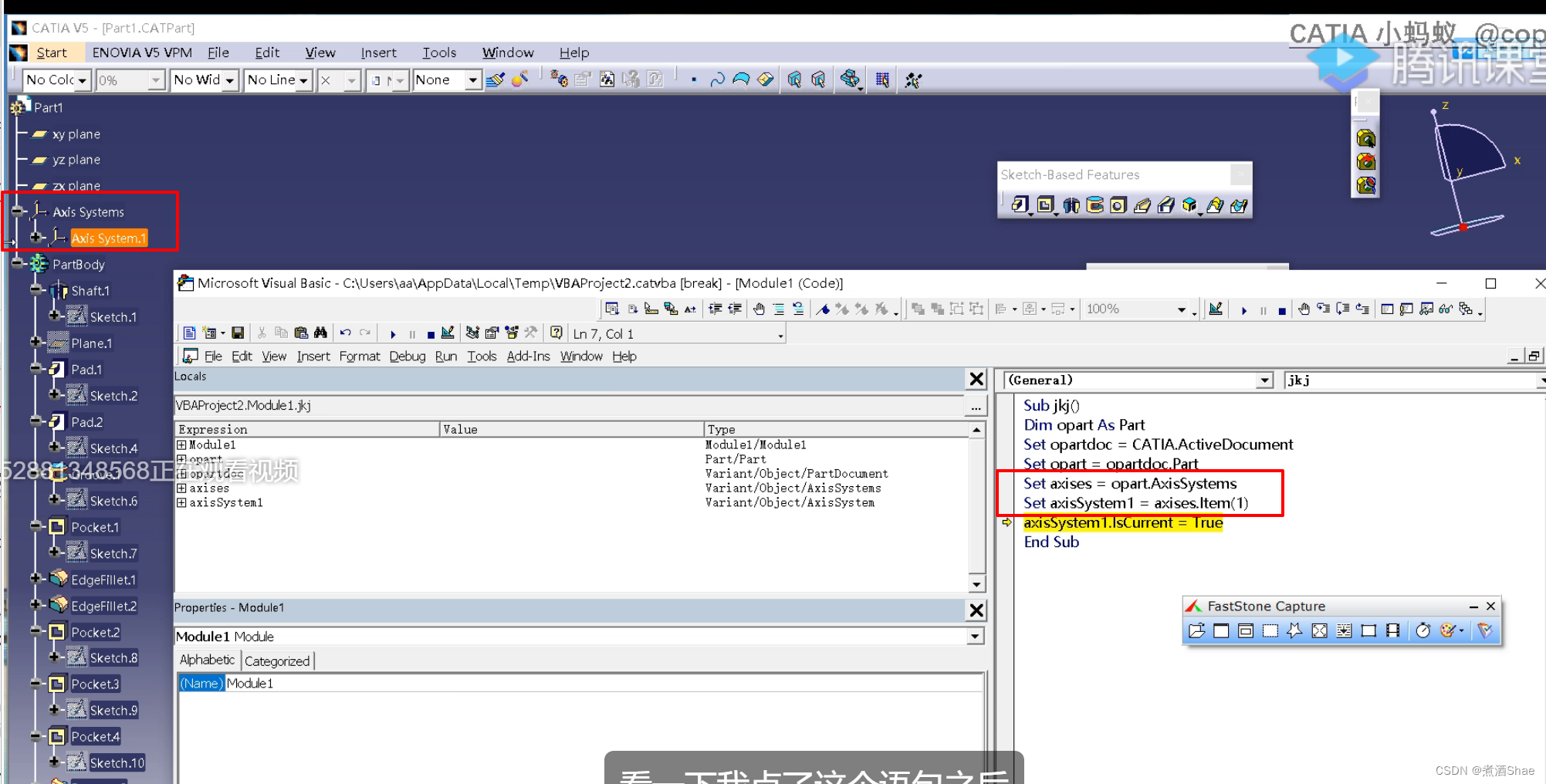1546x784 pixels.
Task: Toggle breakpoint with the hand icon in Edit toolbar
Action: pyautogui.click(x=759, y=309)
